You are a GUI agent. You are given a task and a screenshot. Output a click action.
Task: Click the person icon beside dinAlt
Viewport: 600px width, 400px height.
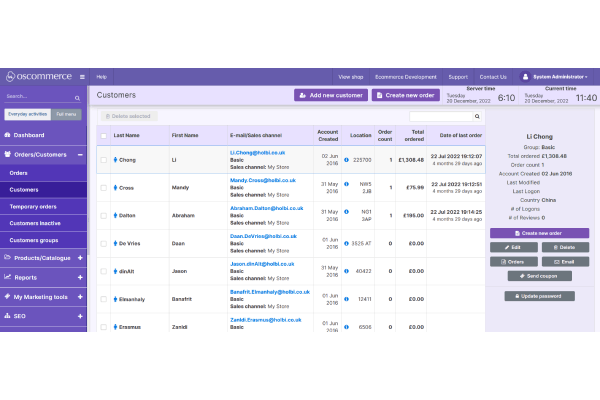[x=115, y=271]
